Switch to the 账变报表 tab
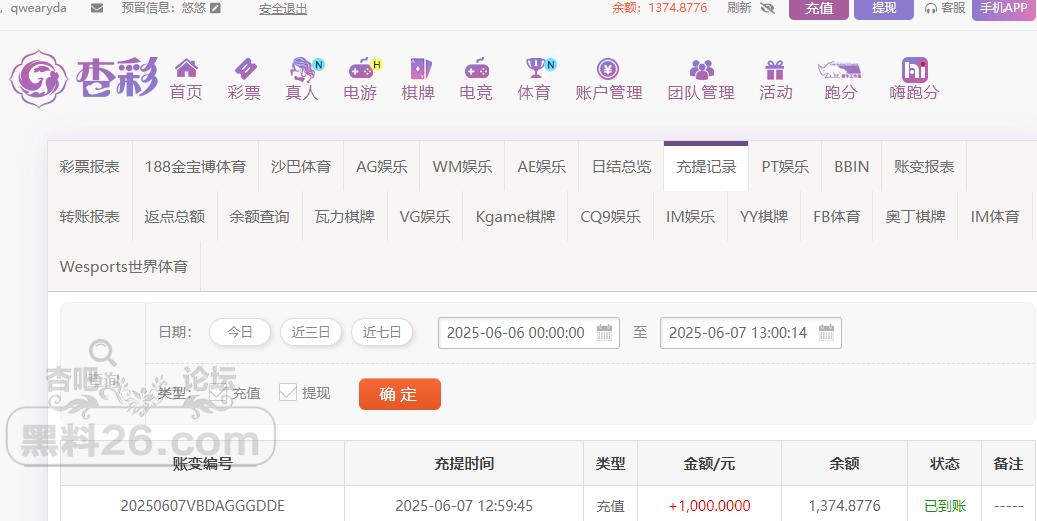 tap(924, 167)
